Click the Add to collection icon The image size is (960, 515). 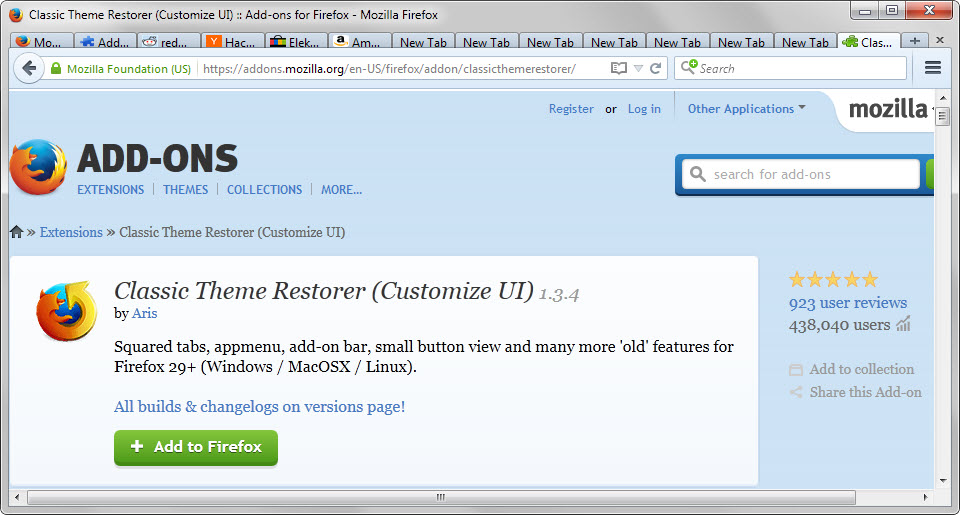(x=795, y=369)
